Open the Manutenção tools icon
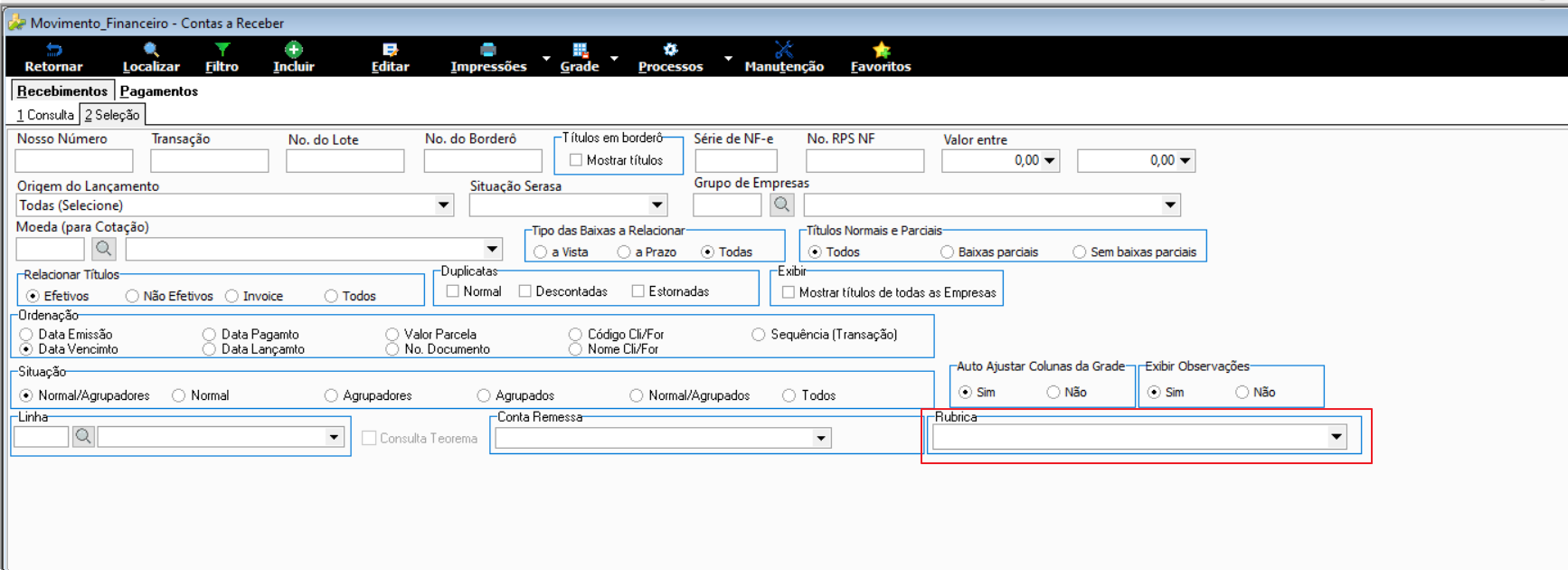The width and height of the screenshot is (1568, 570). (x=784, y=50)
